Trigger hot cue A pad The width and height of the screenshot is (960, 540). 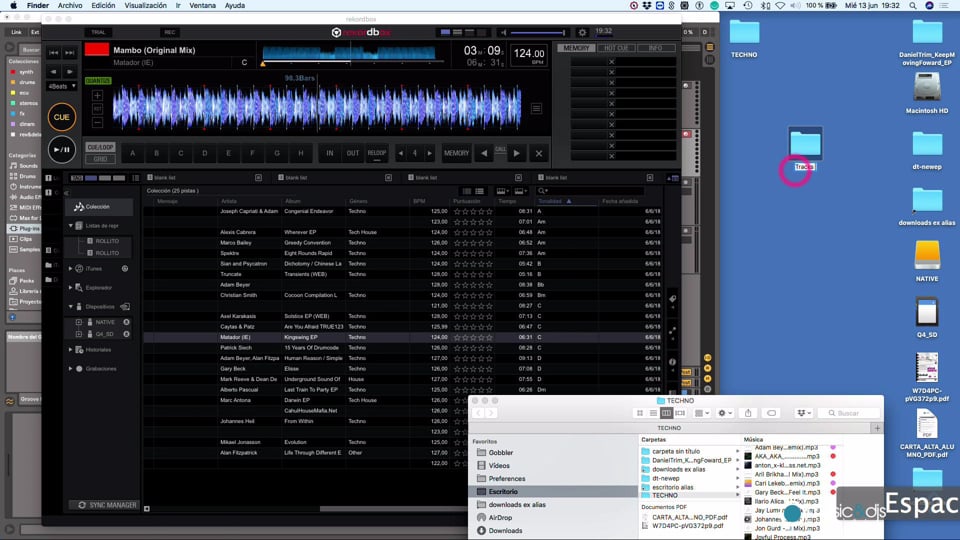click(132, 153)
